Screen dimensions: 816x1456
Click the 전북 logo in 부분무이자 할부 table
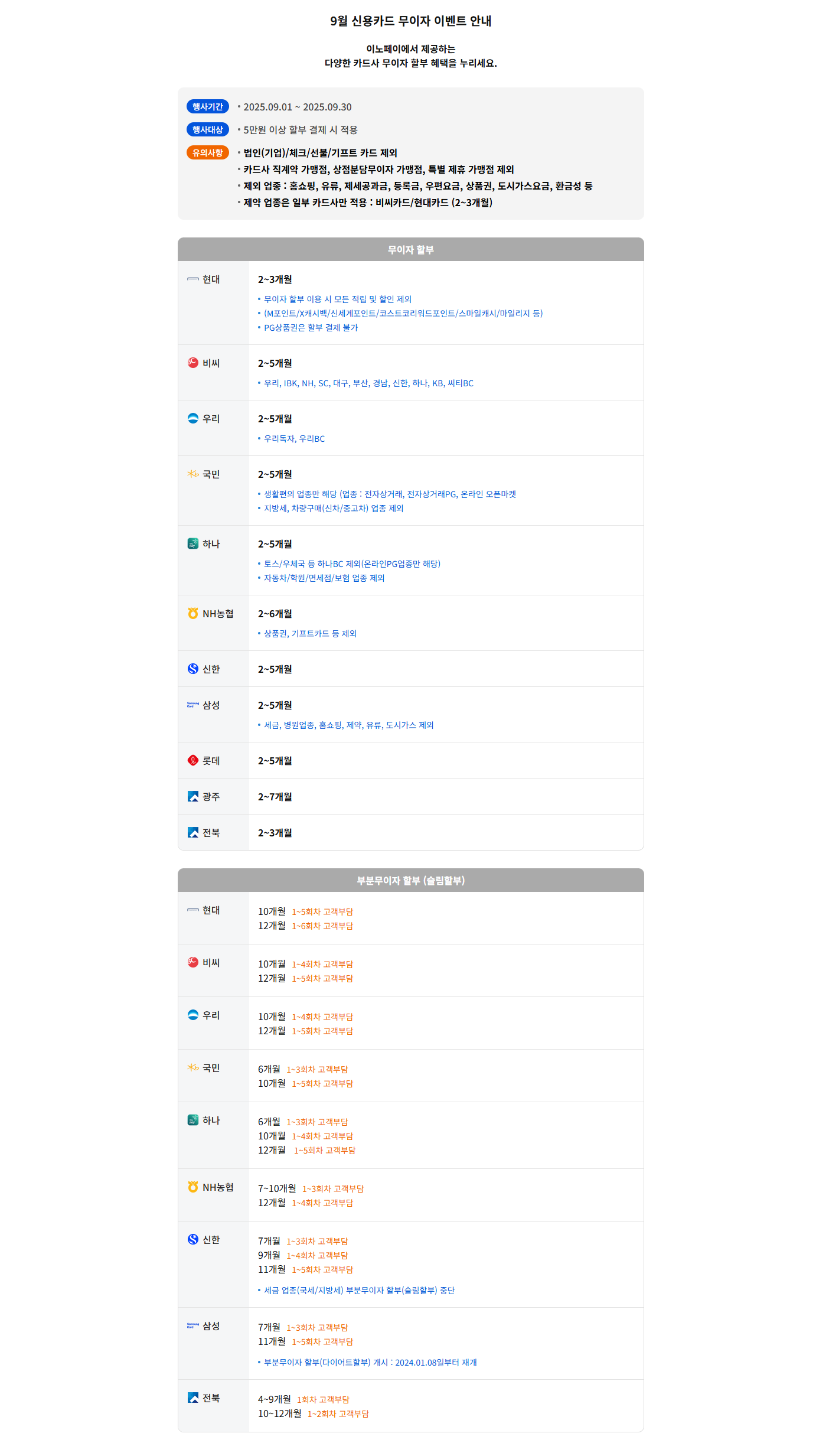pos(193,1398)
